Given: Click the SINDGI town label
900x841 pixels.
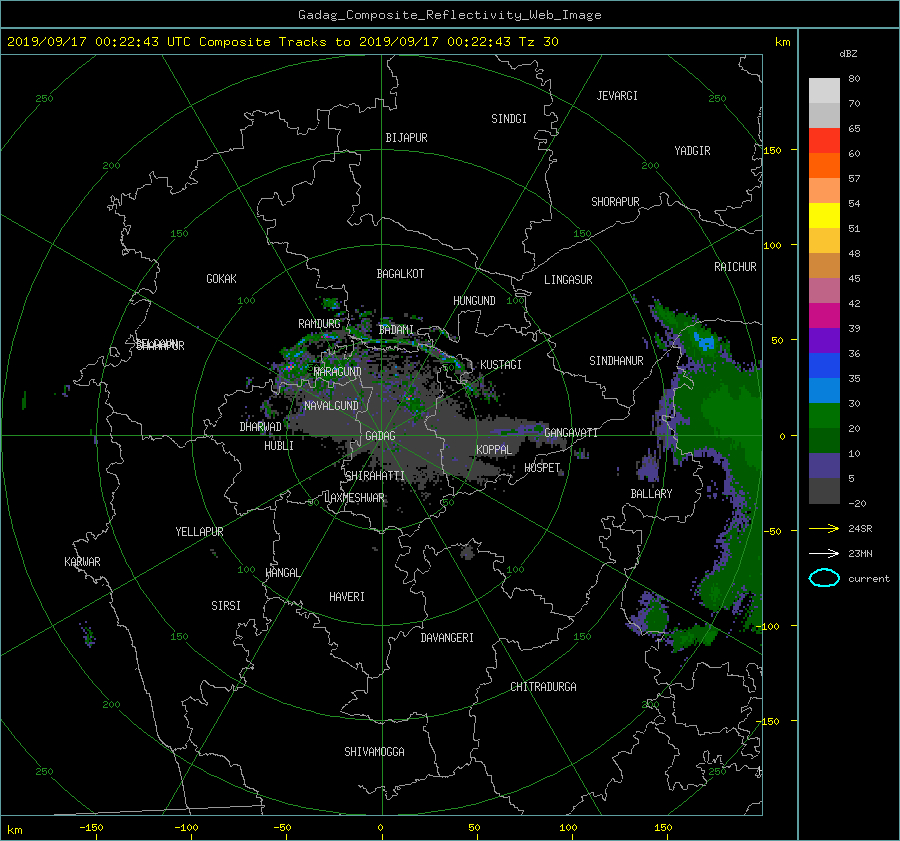Looking at the screenshot, I should 509,119.
